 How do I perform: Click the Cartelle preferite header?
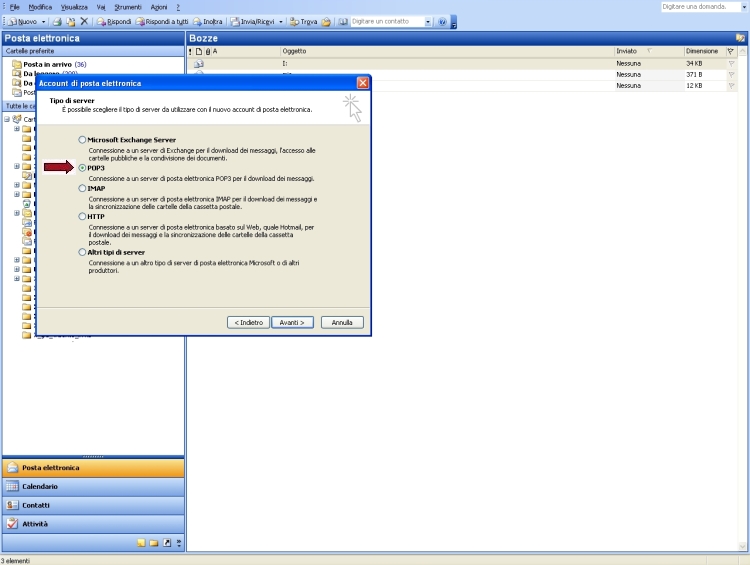point(93,51)
